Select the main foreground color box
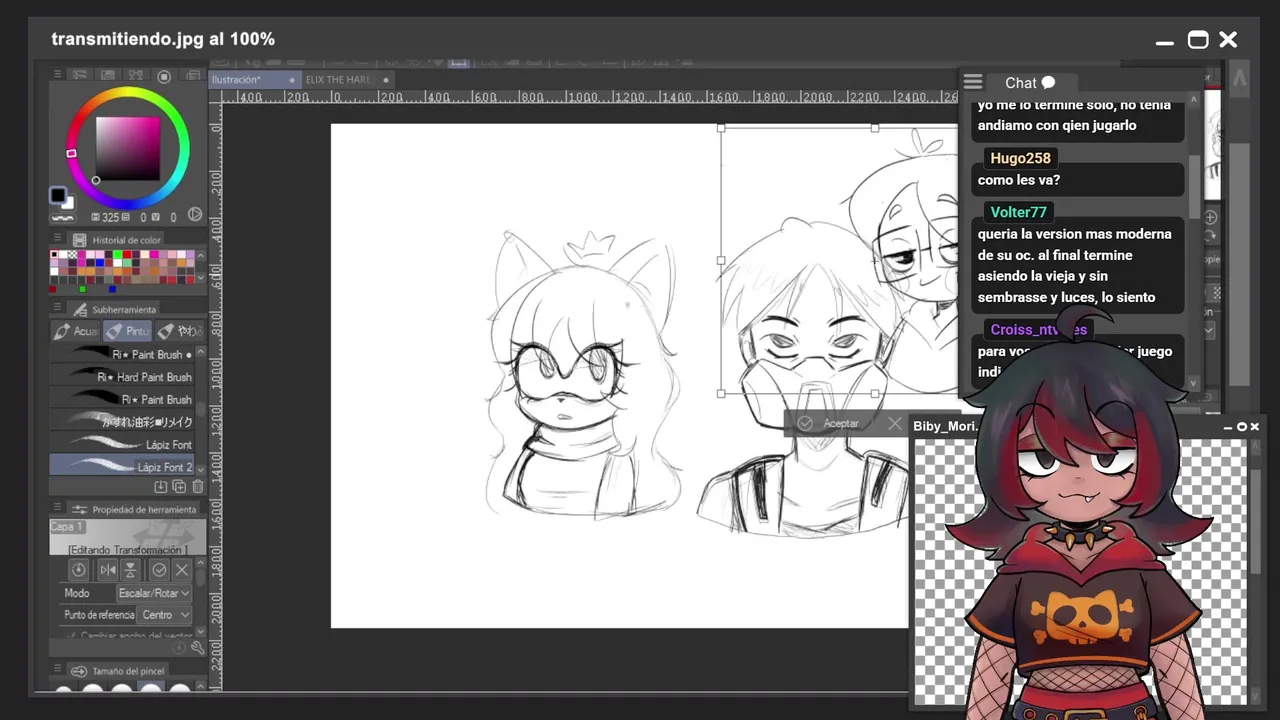 click(x=58, y=195)
